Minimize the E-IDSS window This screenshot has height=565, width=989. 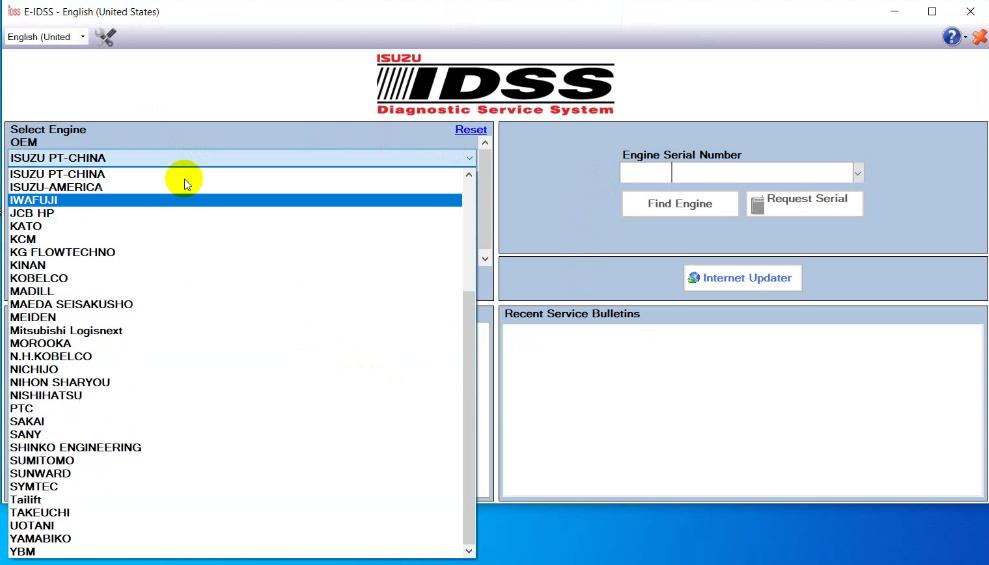tap(894, 11)
